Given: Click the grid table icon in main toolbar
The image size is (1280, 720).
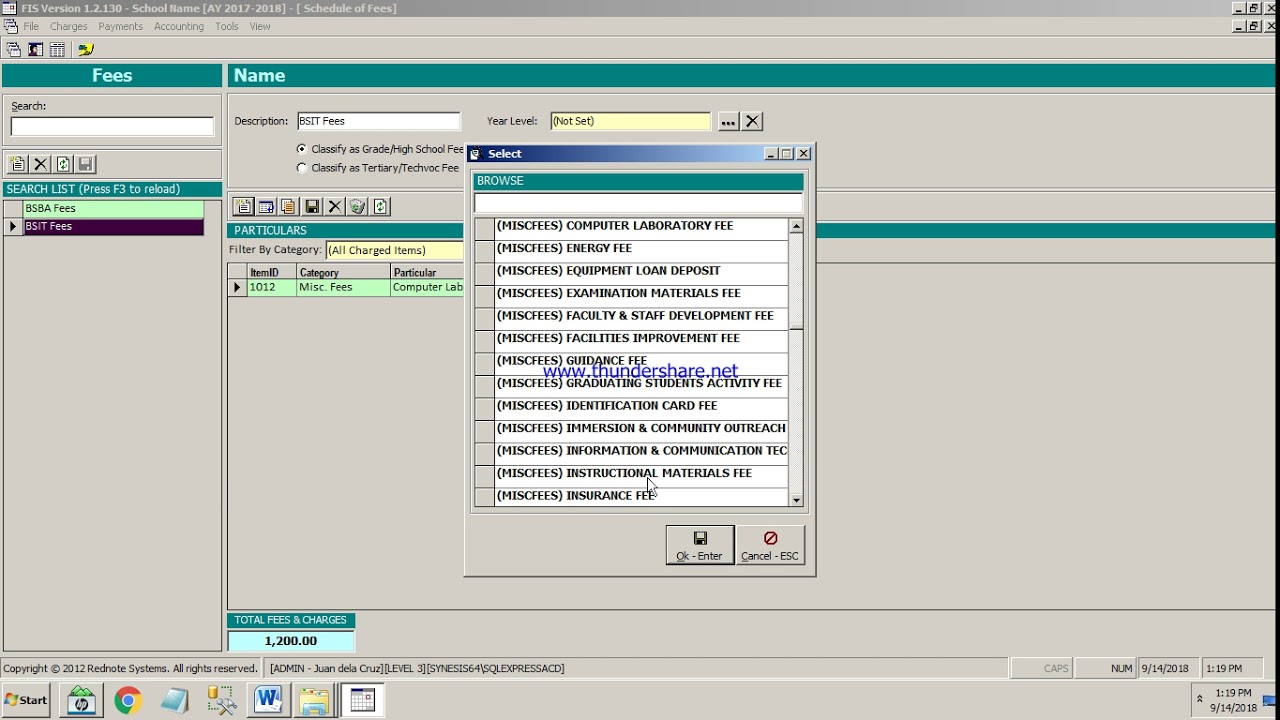Looking at the screenshot, I should point(57,49).
